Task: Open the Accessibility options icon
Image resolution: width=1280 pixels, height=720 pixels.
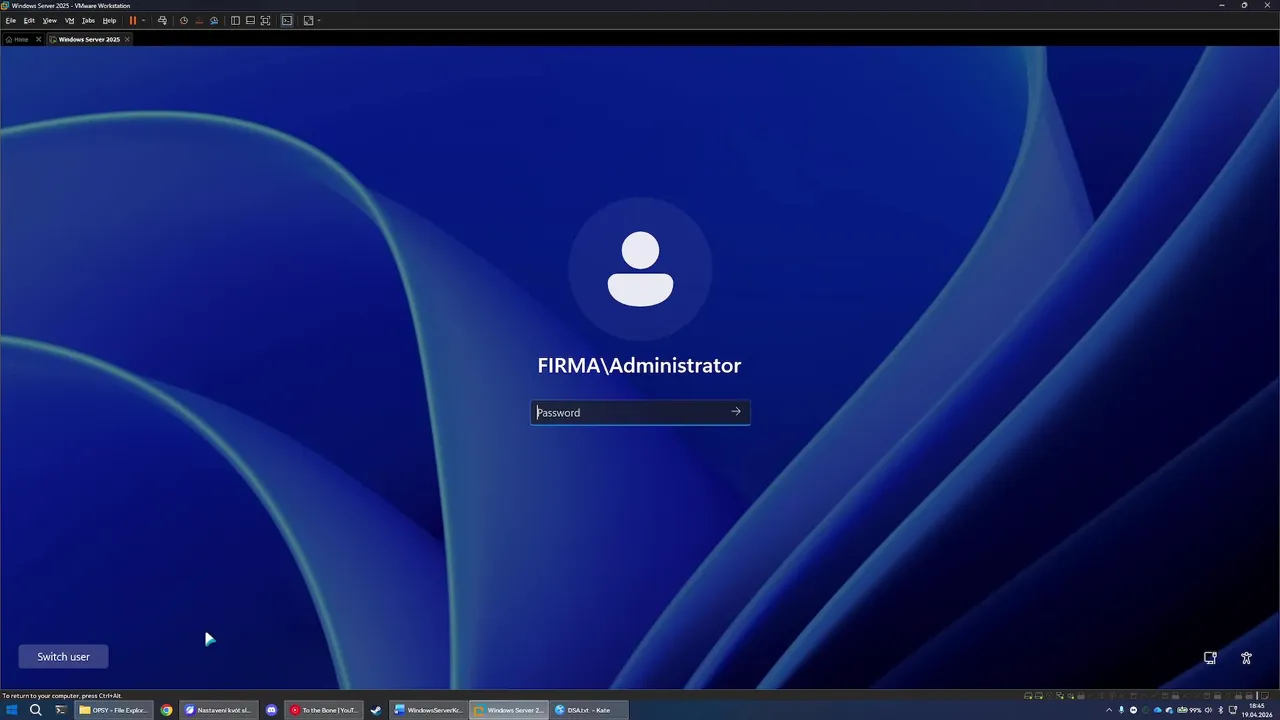Action: pos(1246,658)
